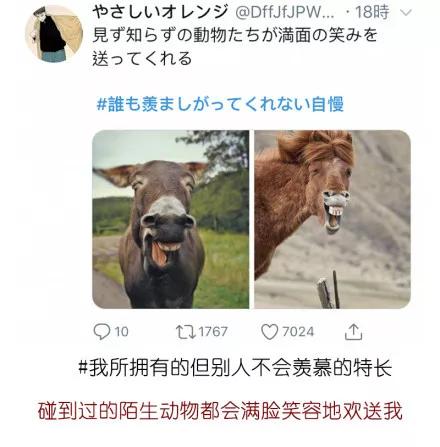View the grinning brown horse photo
Viewport: 440px width, 447px height.
click(x=333, y=219)
